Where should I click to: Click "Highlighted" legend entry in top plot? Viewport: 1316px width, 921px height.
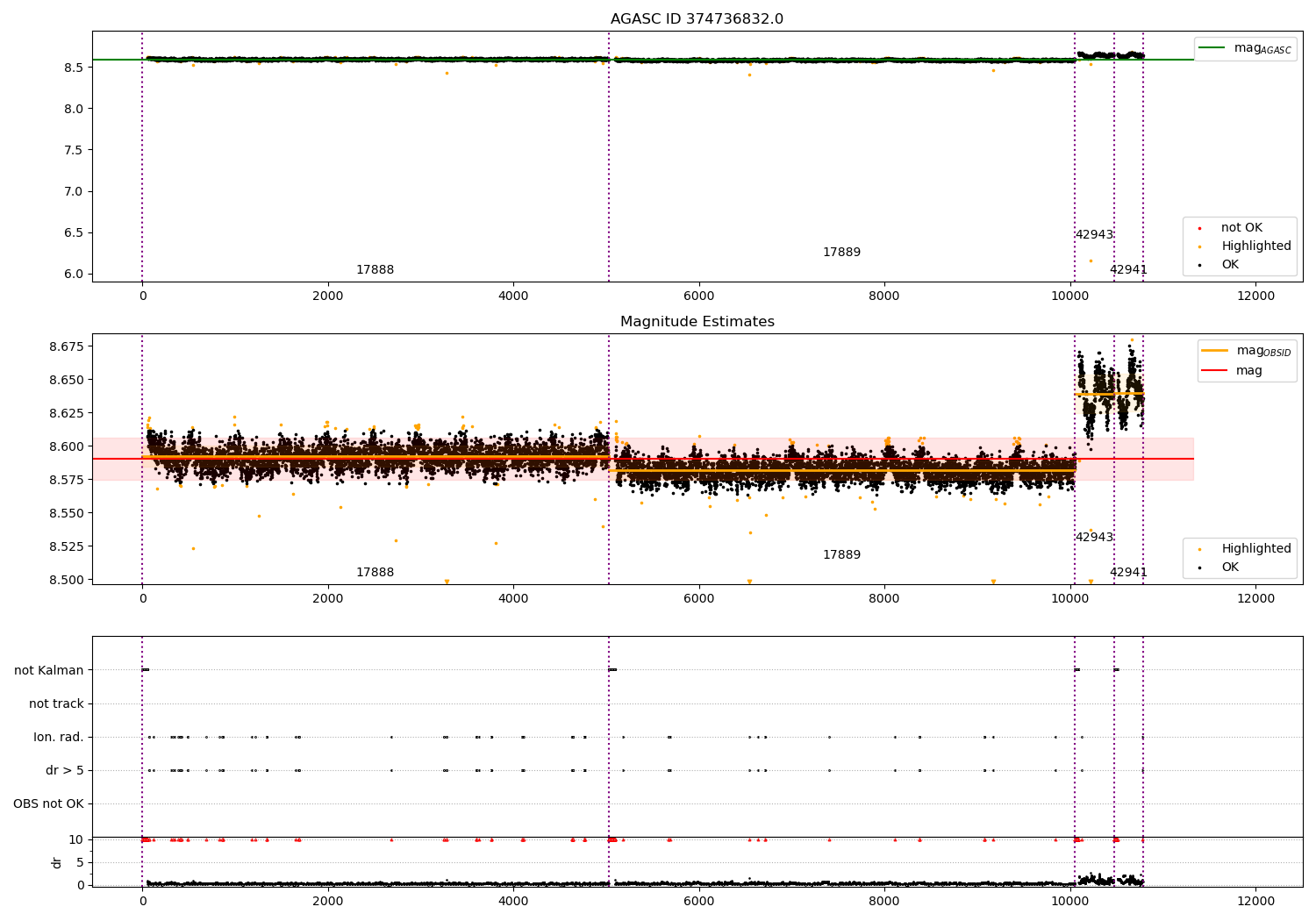[x=1256, y=246]
